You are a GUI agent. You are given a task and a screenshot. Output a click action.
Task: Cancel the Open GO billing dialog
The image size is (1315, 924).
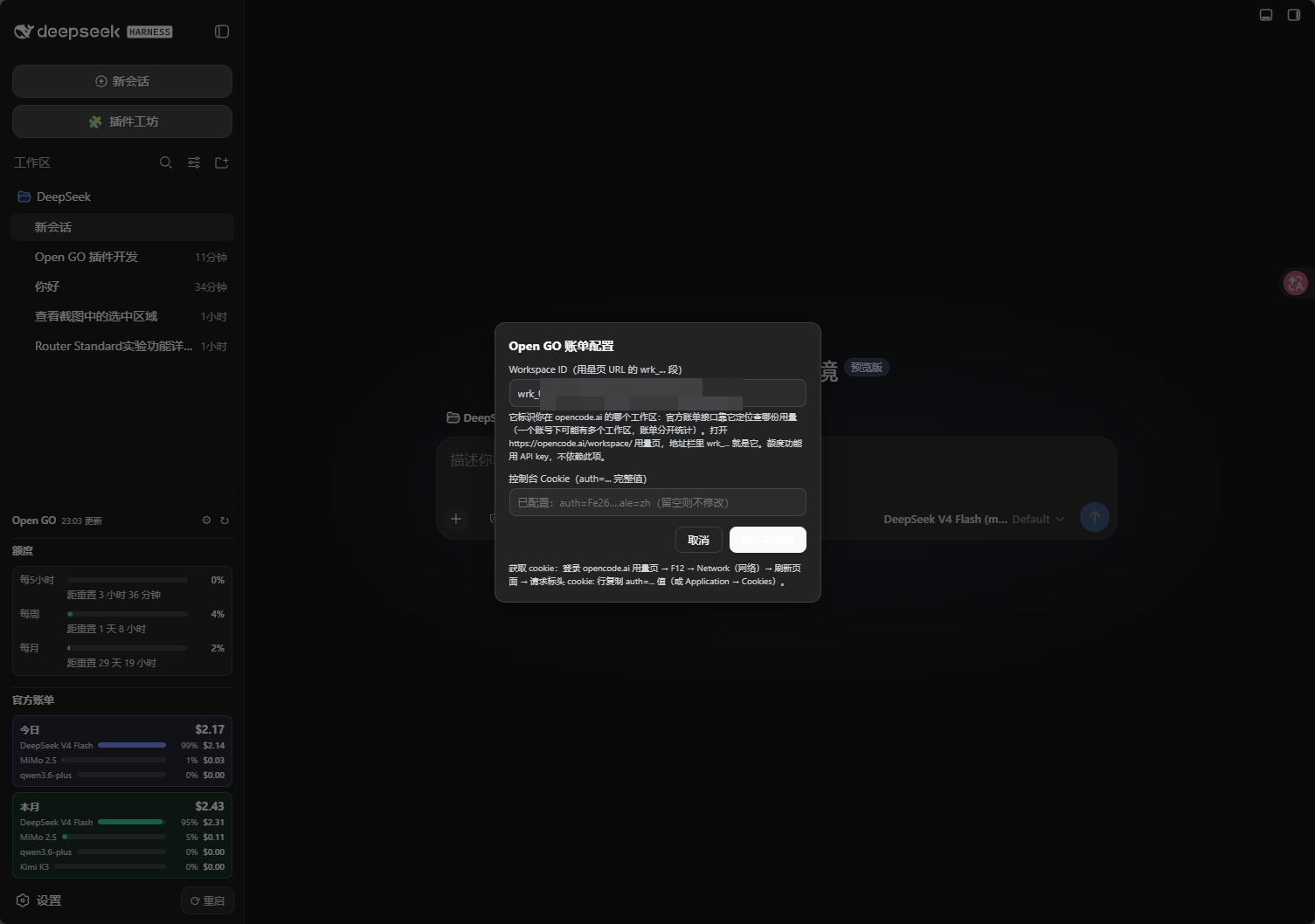coord(699,540)
